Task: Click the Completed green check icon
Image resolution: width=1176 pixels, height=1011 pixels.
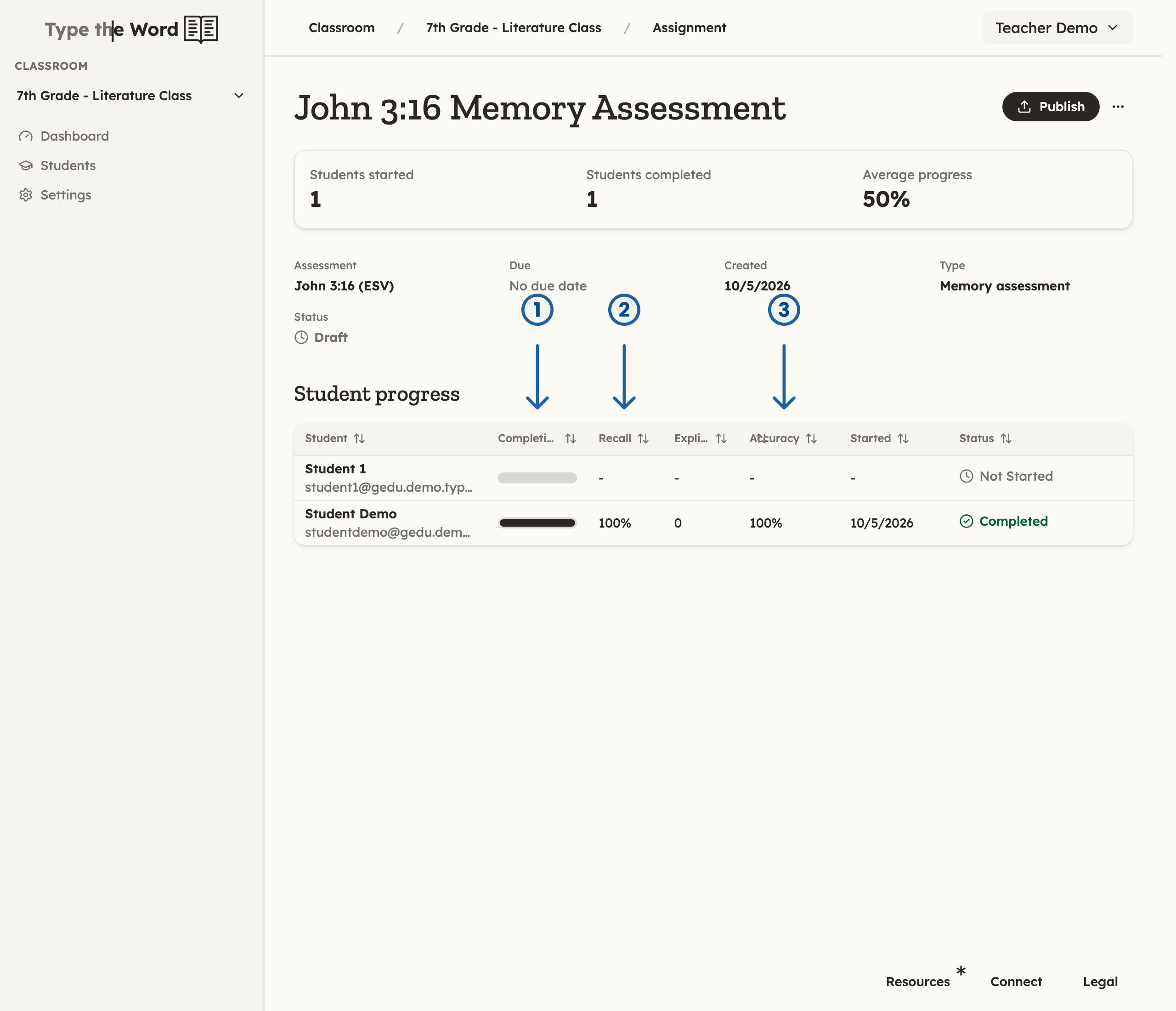Action: 967,521
